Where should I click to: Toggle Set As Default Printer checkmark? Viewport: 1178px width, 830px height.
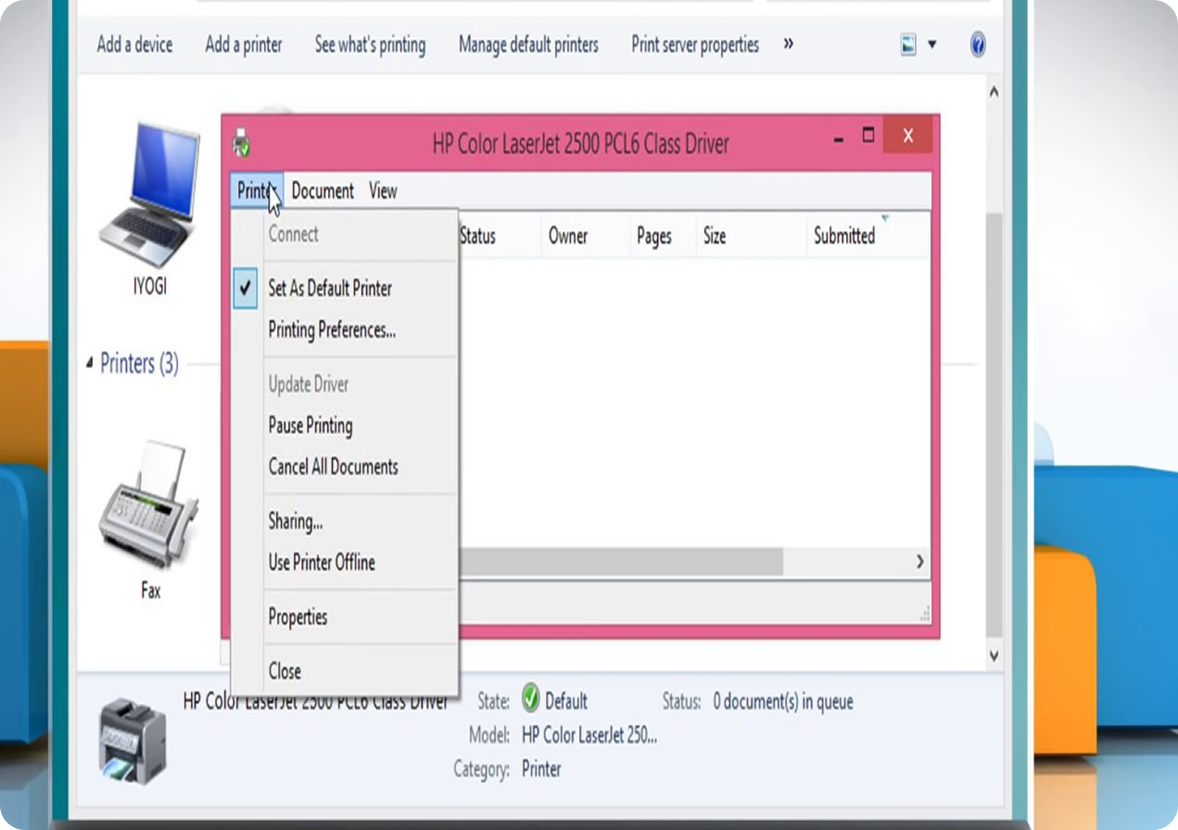tap(245, 288)
